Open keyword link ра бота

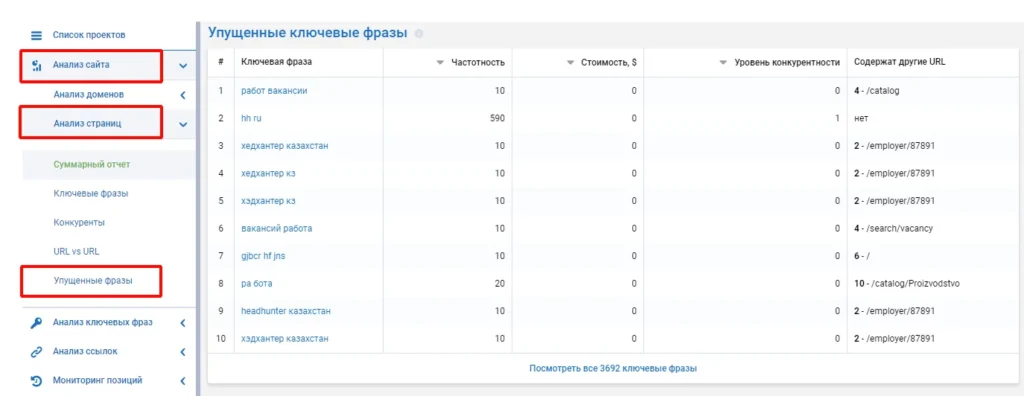point(257,284)
